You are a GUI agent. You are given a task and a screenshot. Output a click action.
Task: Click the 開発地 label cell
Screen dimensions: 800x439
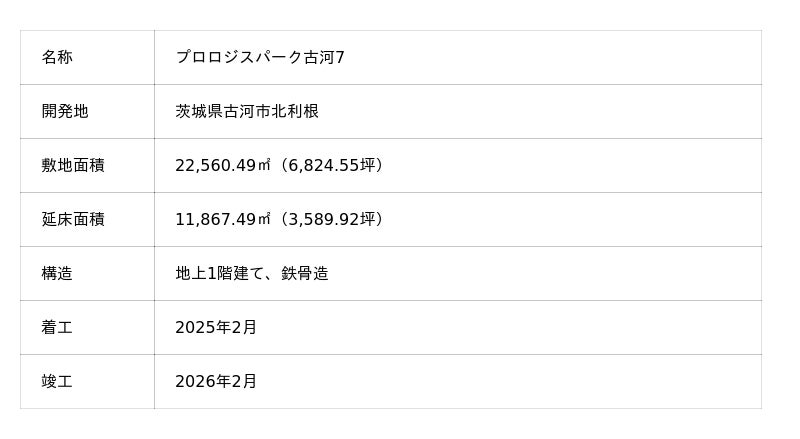click(x=65, y=112)
